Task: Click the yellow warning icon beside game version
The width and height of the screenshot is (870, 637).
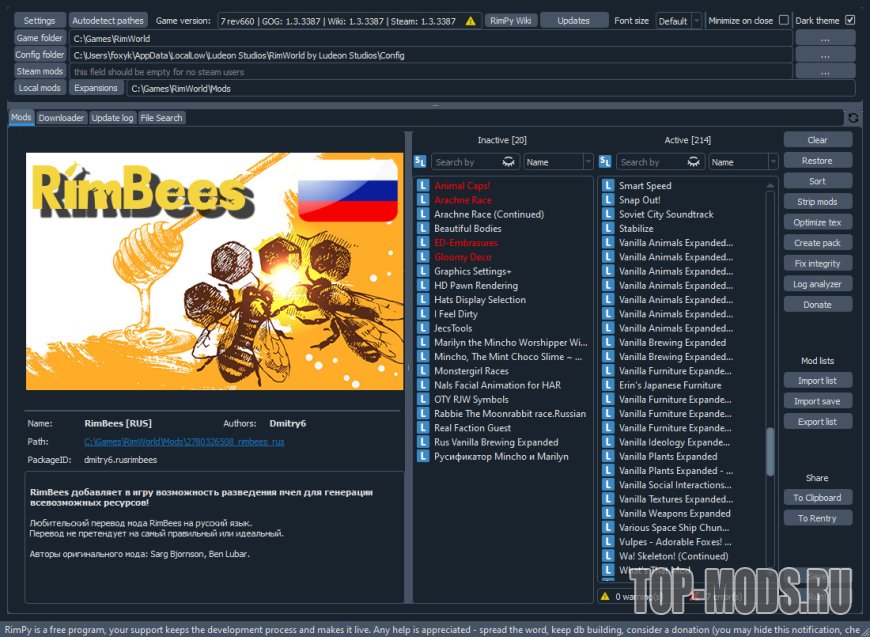Action: click(x=471, y=20)
